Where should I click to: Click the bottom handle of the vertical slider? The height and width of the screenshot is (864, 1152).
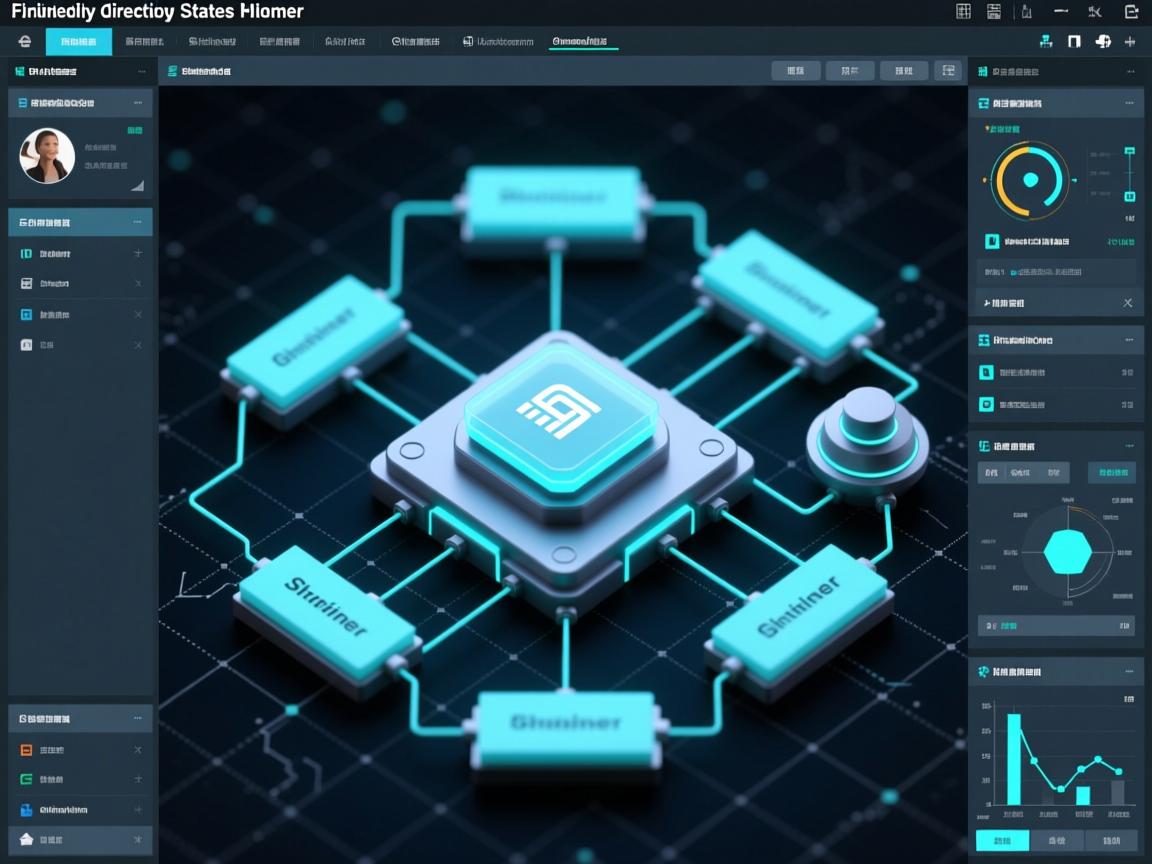[x=1130, y=196]
